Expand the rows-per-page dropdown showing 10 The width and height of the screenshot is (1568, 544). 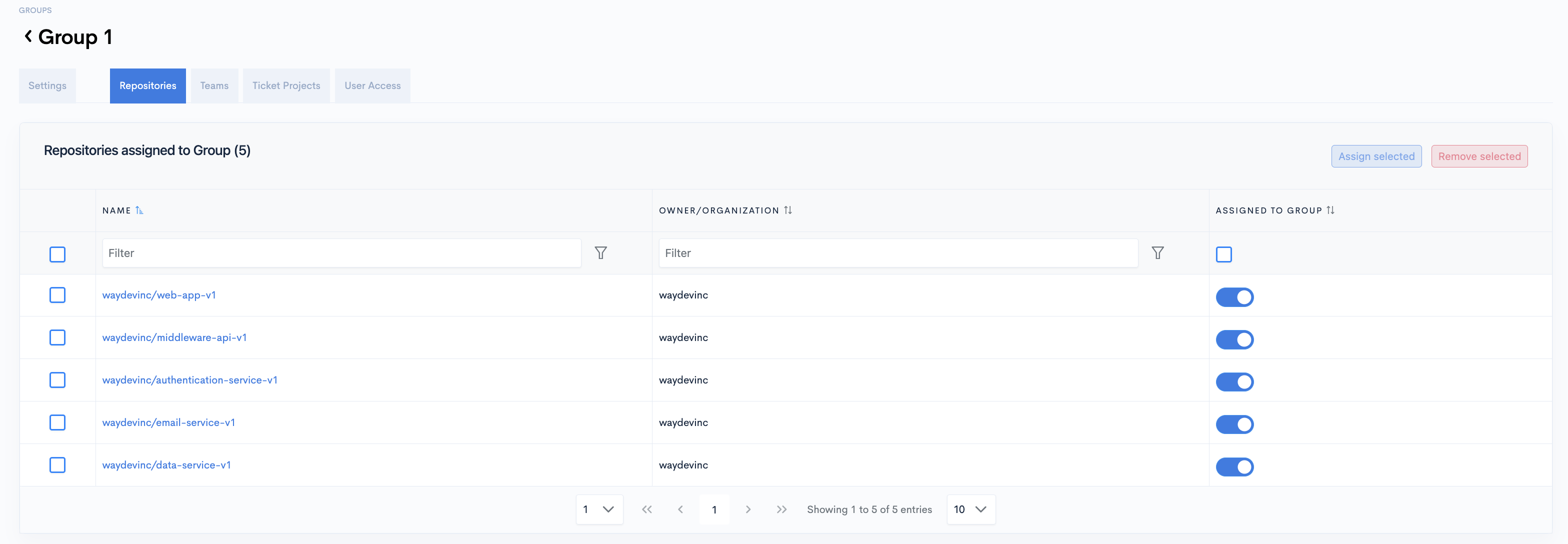[970, 509]
